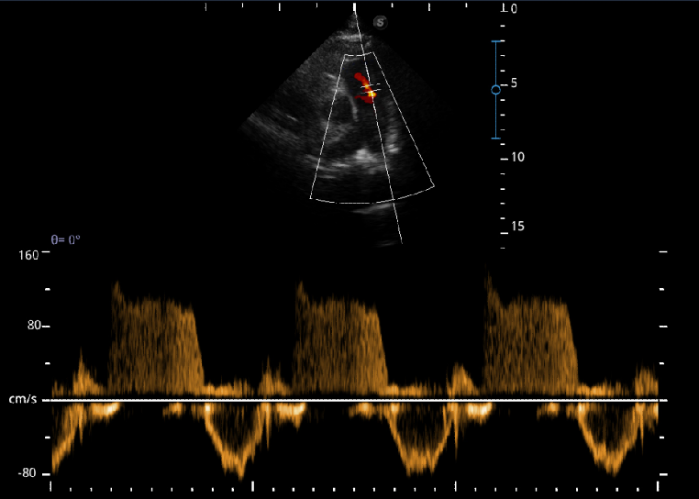This screenshot has width=699, height=499.
Task: Click the depth scale label 10
Action: [518, 157]
